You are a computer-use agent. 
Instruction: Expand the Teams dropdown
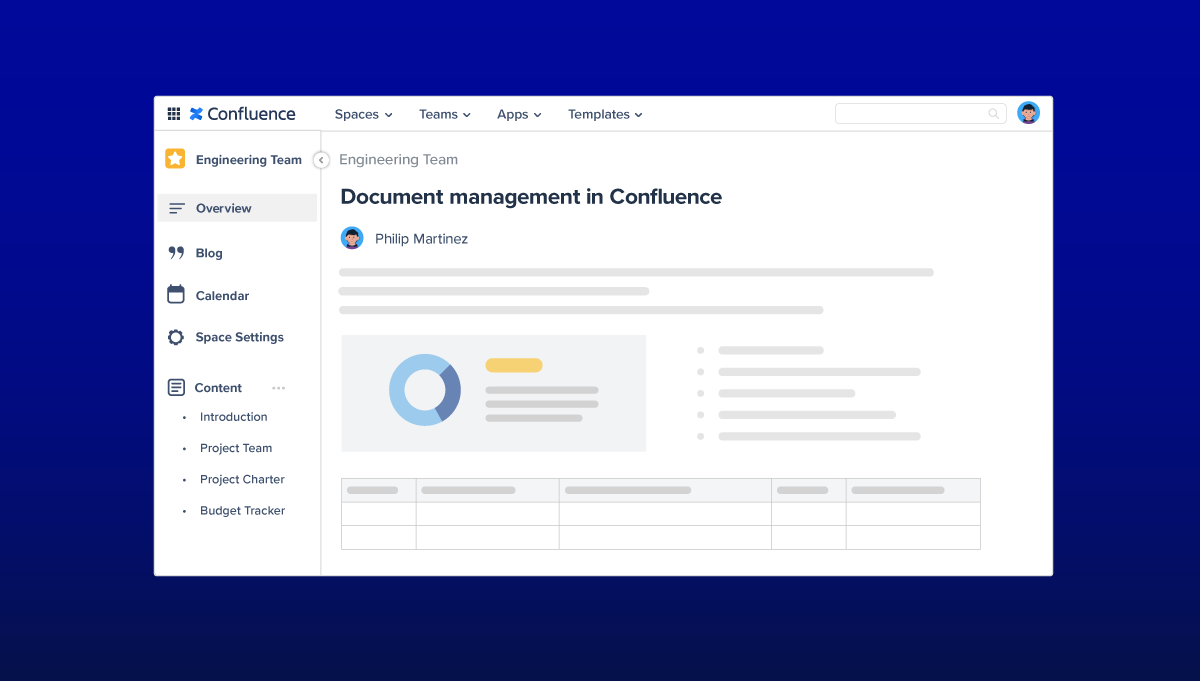tap(443, 114)
